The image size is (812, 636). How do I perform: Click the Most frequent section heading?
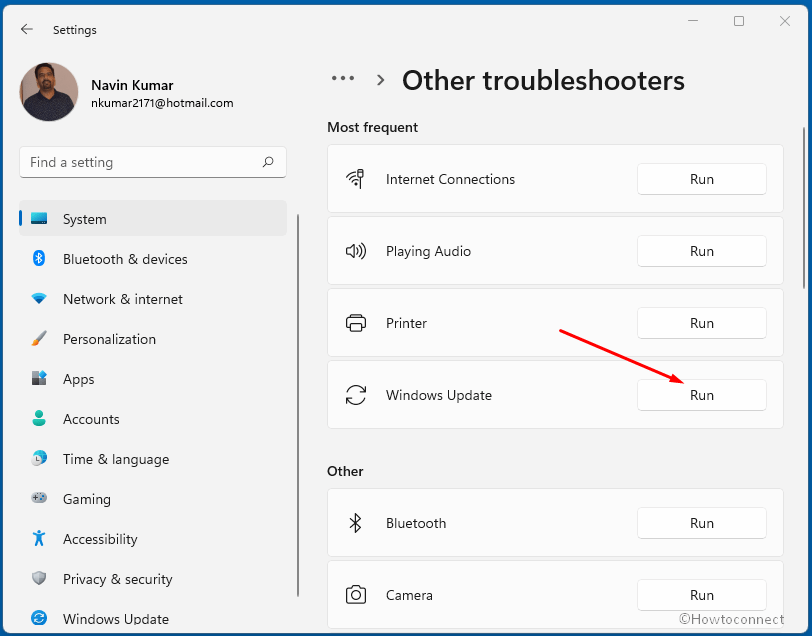tap(372, 127)
